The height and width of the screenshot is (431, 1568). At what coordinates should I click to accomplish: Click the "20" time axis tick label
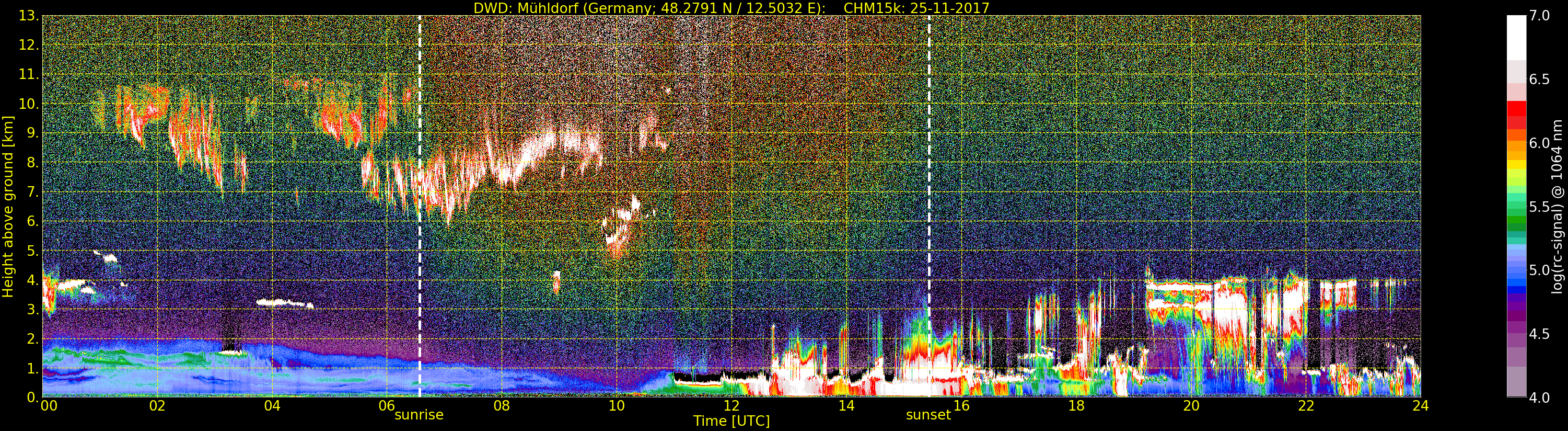1191,405
